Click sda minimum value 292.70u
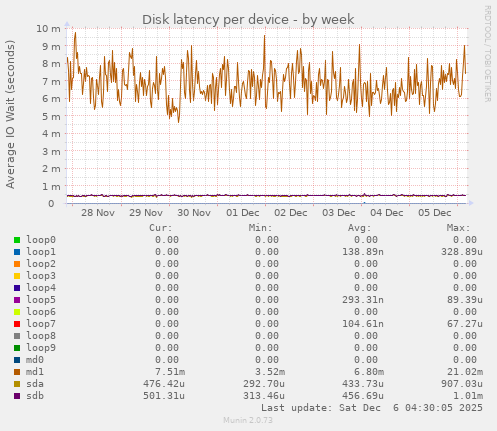Image resolution: width=497 pixels, height=431 pixels. click(x=264, y=384)
